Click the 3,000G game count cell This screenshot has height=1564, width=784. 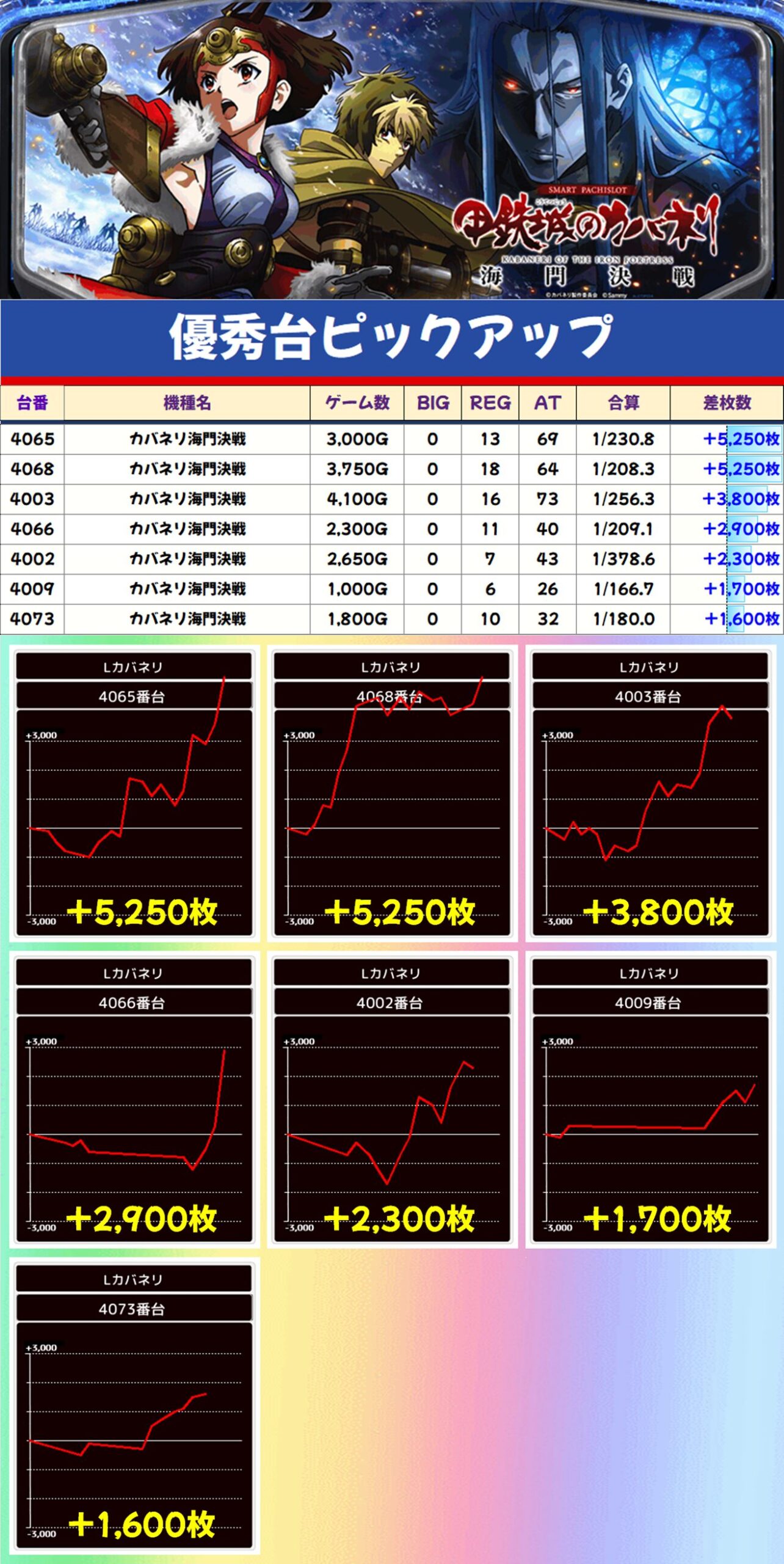(x=357, y=439)
